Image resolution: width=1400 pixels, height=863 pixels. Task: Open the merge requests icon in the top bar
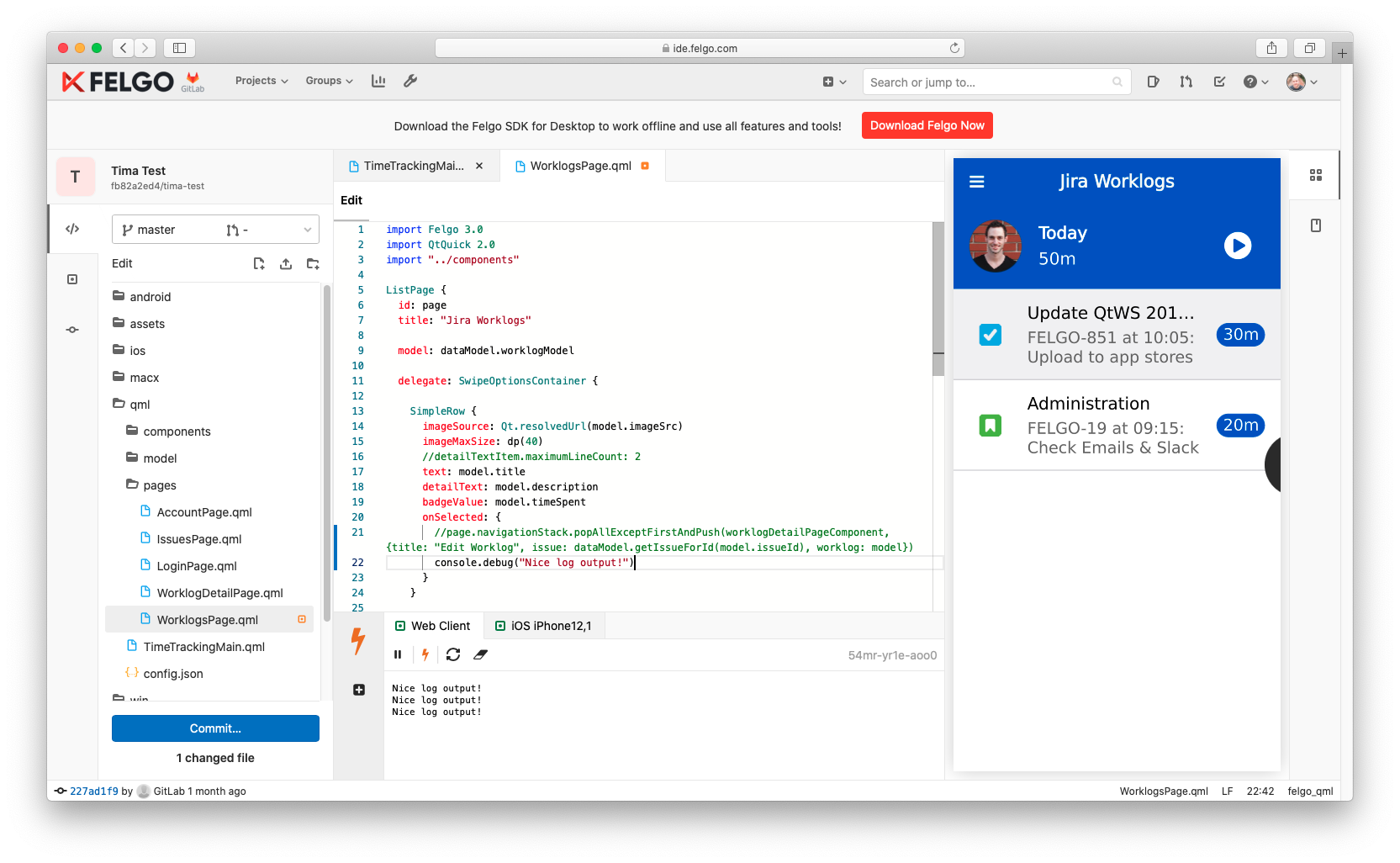1186,82
